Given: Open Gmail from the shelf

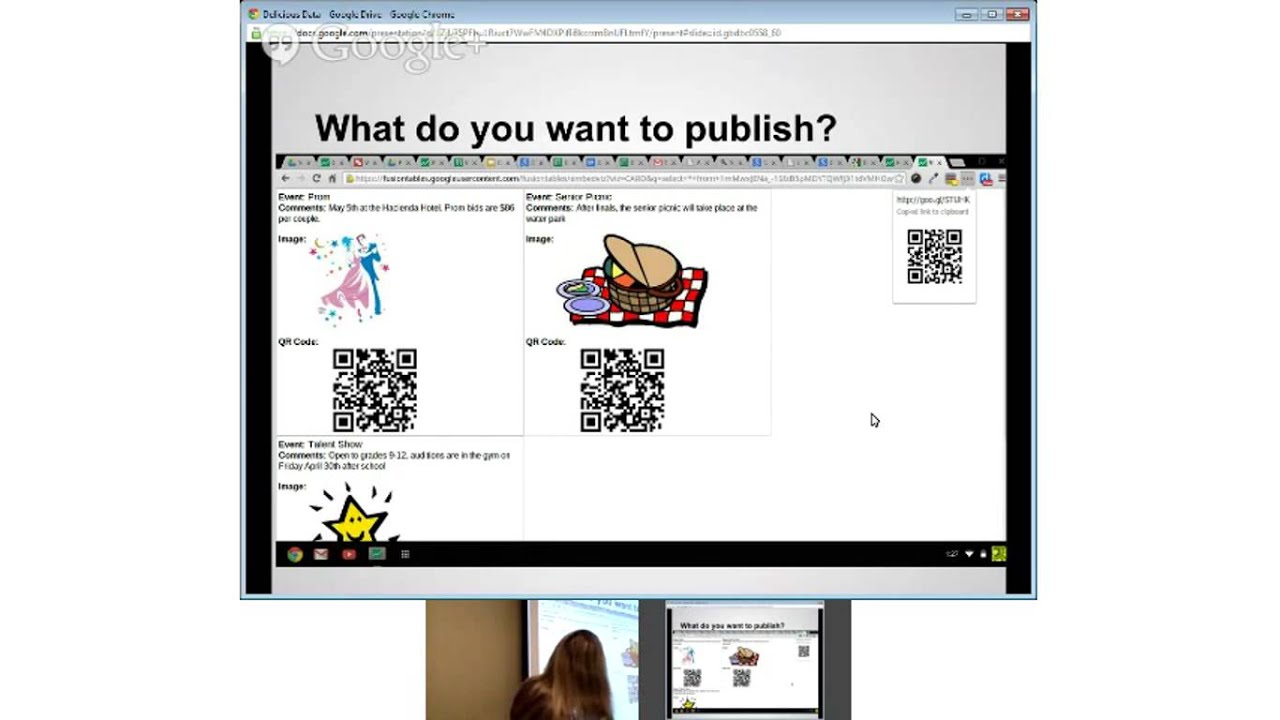Looking at the screenshot, I should 321,554.
